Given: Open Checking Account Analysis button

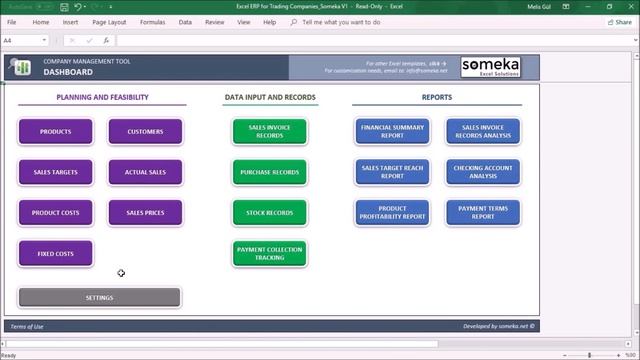Looking at the screenshot, I should (x=483, y=172).
